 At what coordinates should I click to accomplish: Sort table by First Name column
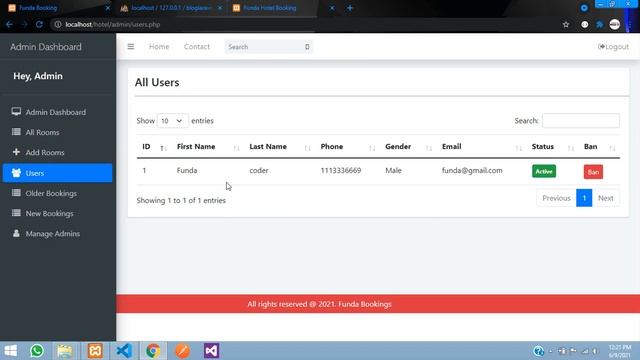click(208, 147)
